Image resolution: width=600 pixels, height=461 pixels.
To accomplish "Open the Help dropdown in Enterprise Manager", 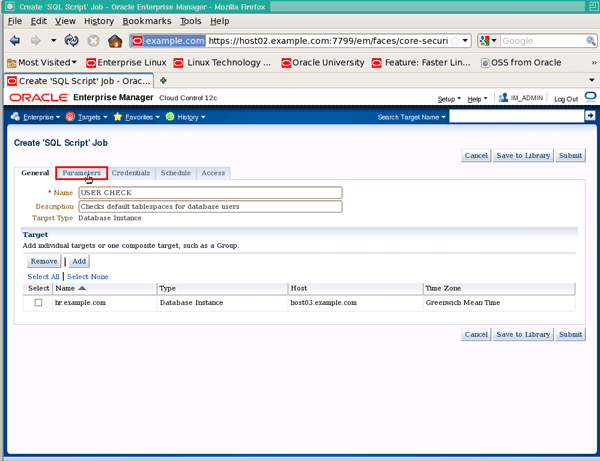I will pyautogui.click(x=477, y=99).
